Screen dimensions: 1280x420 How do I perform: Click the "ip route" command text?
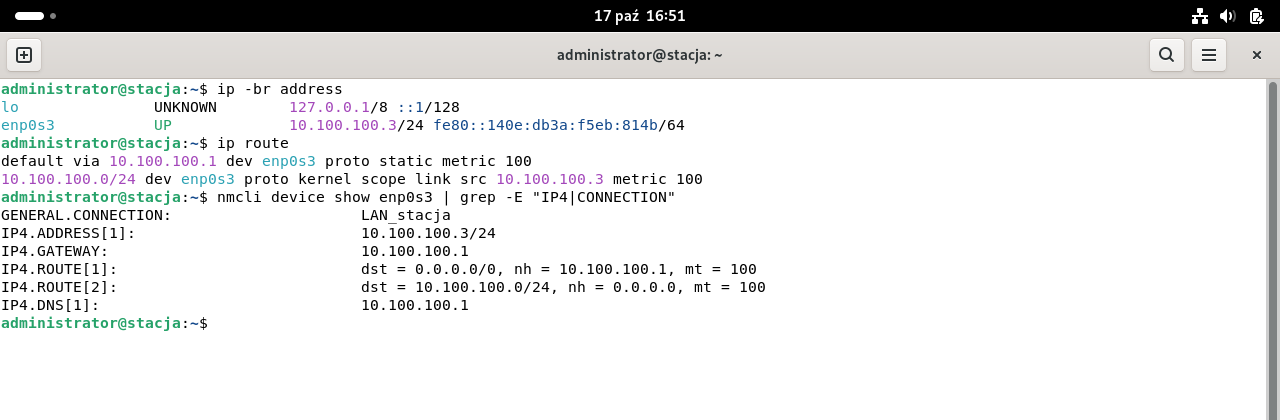click(x=253, y=143)
